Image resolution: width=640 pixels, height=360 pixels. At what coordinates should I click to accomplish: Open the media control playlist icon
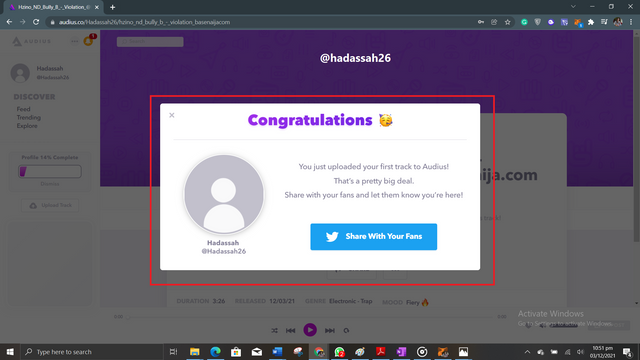tap(604, 22)
